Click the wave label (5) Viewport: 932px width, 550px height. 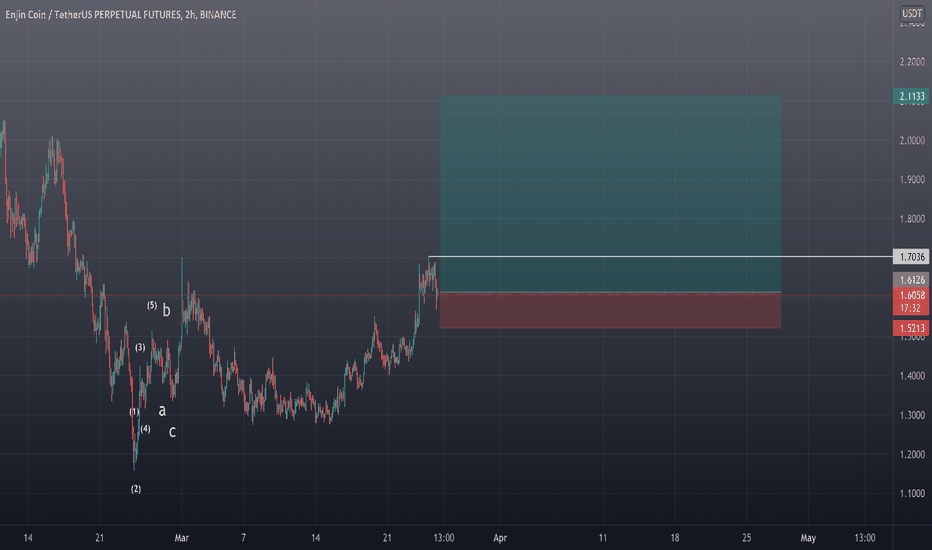point(152,305)
